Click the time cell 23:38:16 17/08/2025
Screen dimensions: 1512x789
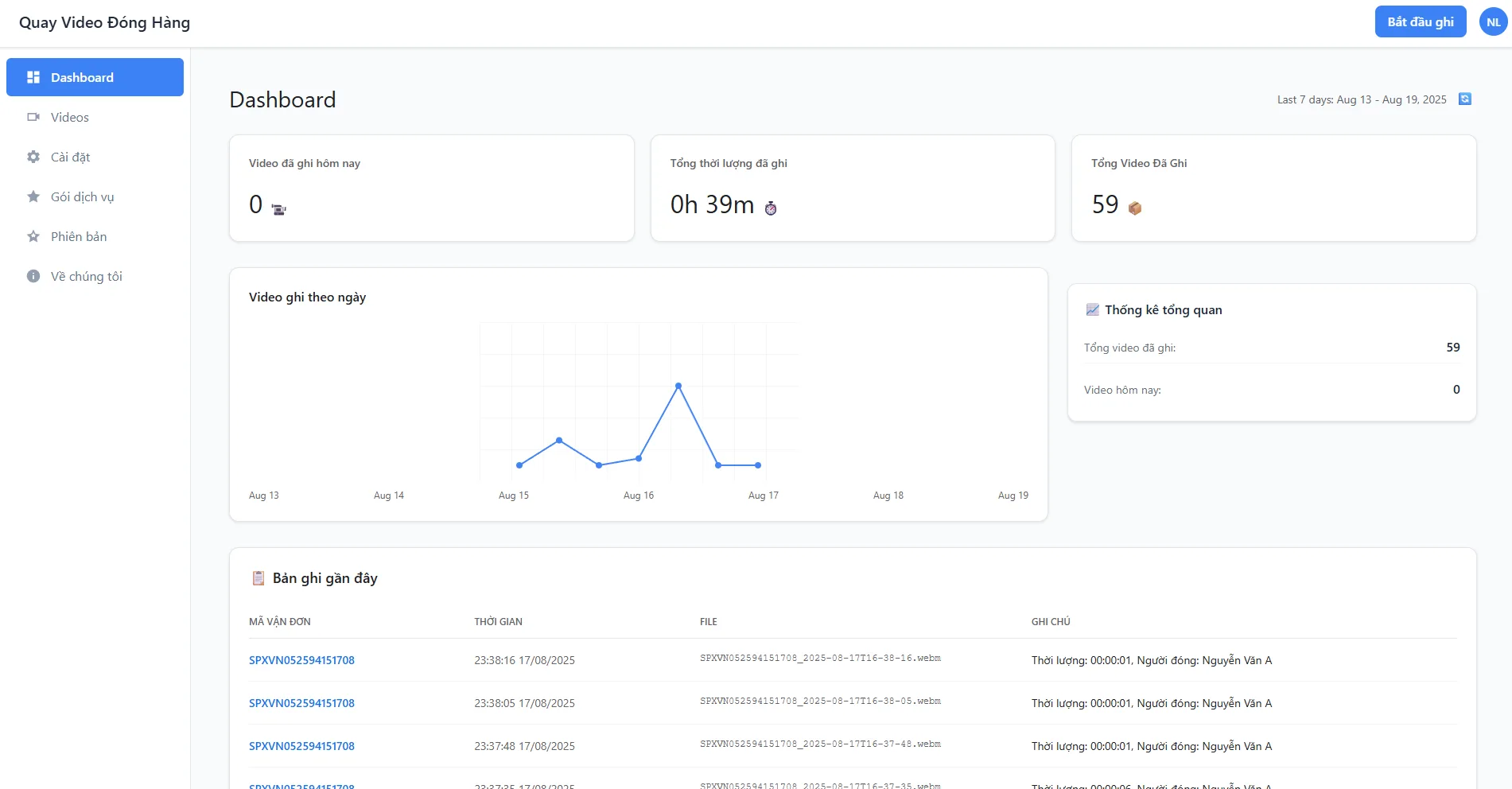525,660
